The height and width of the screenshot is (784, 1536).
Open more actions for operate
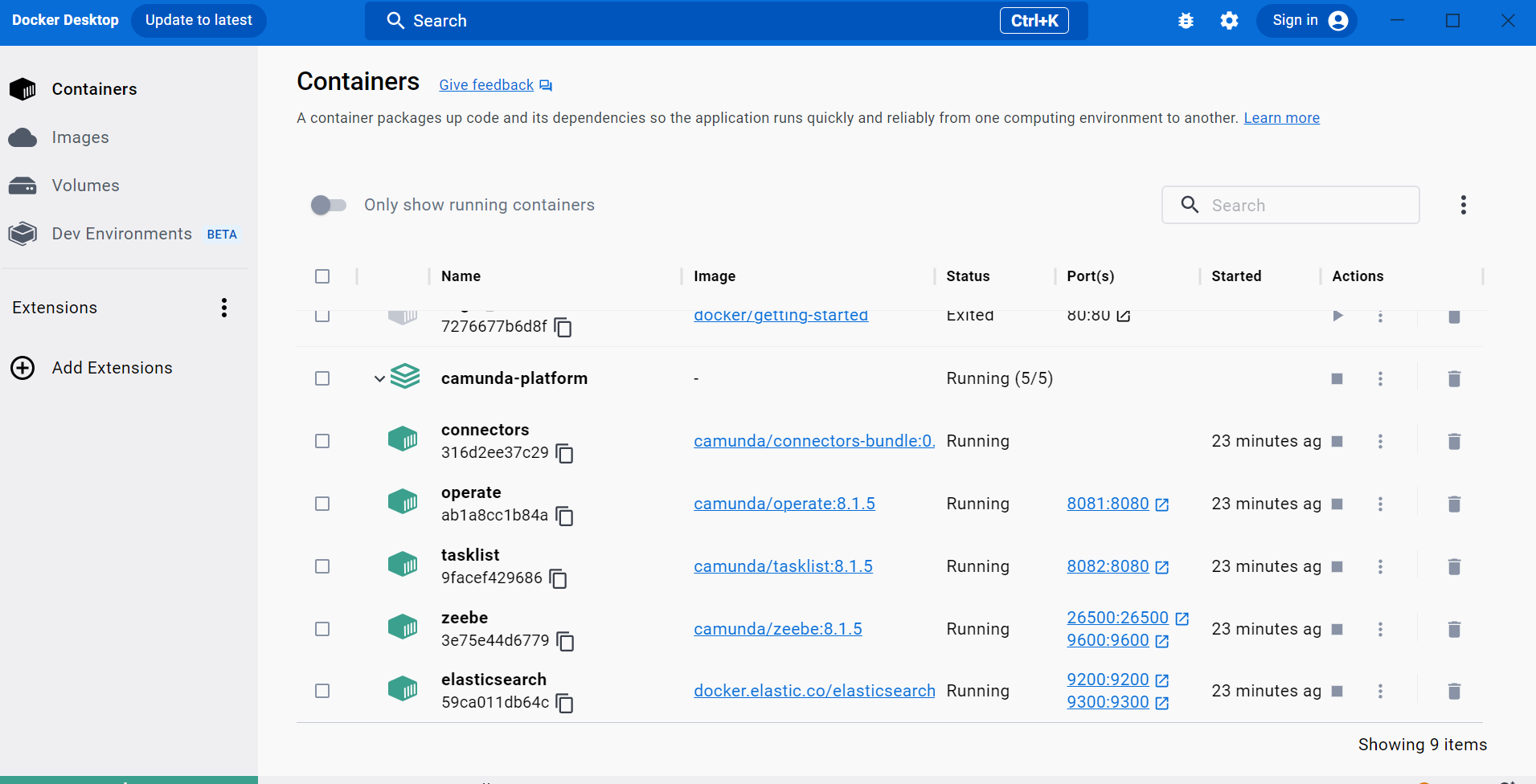coord(1381,504)
